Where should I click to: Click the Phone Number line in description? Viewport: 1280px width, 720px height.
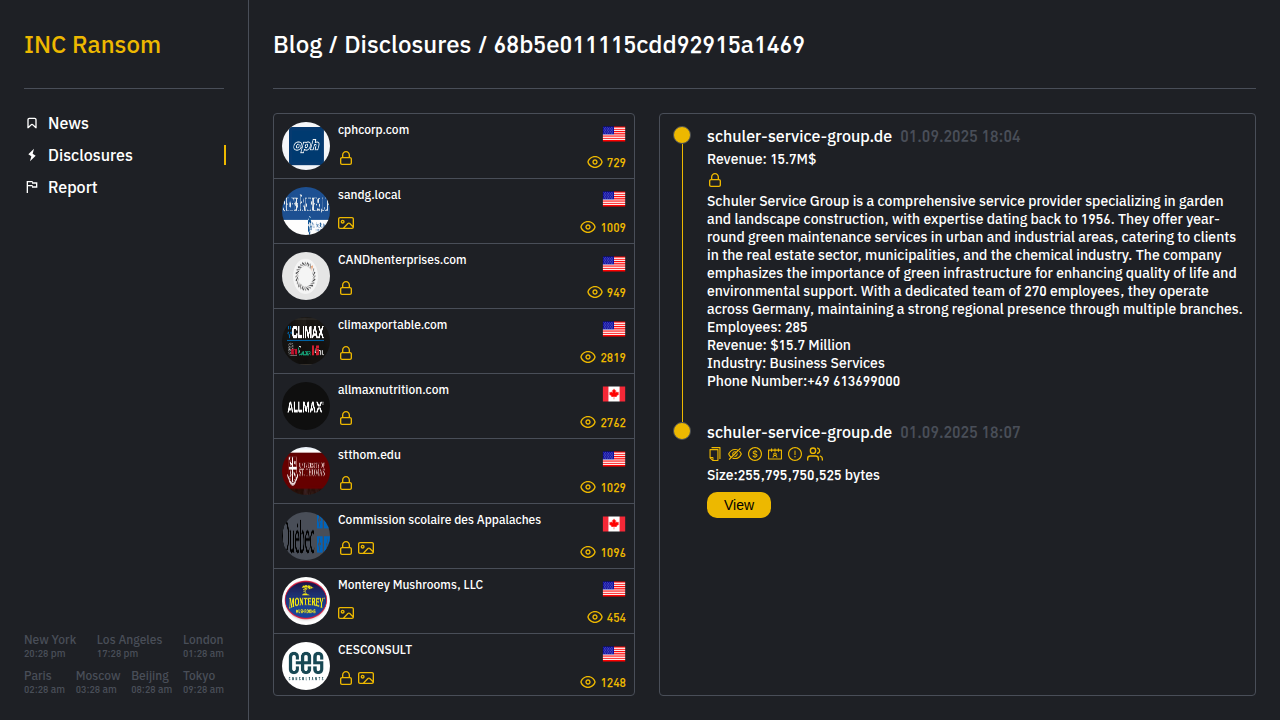click(803, 381)
